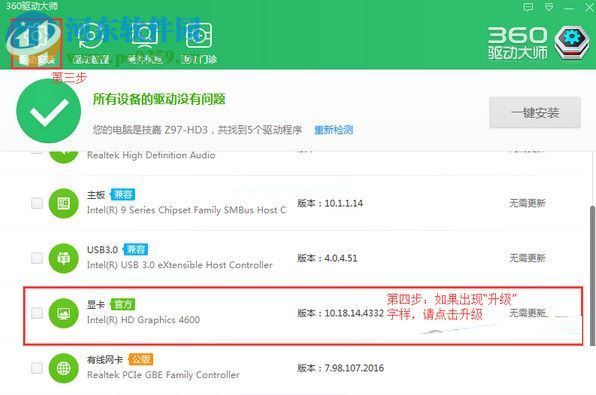Open the main menu triangle icon in title bar
Screen dimensions: 596x395
(549, 7)
